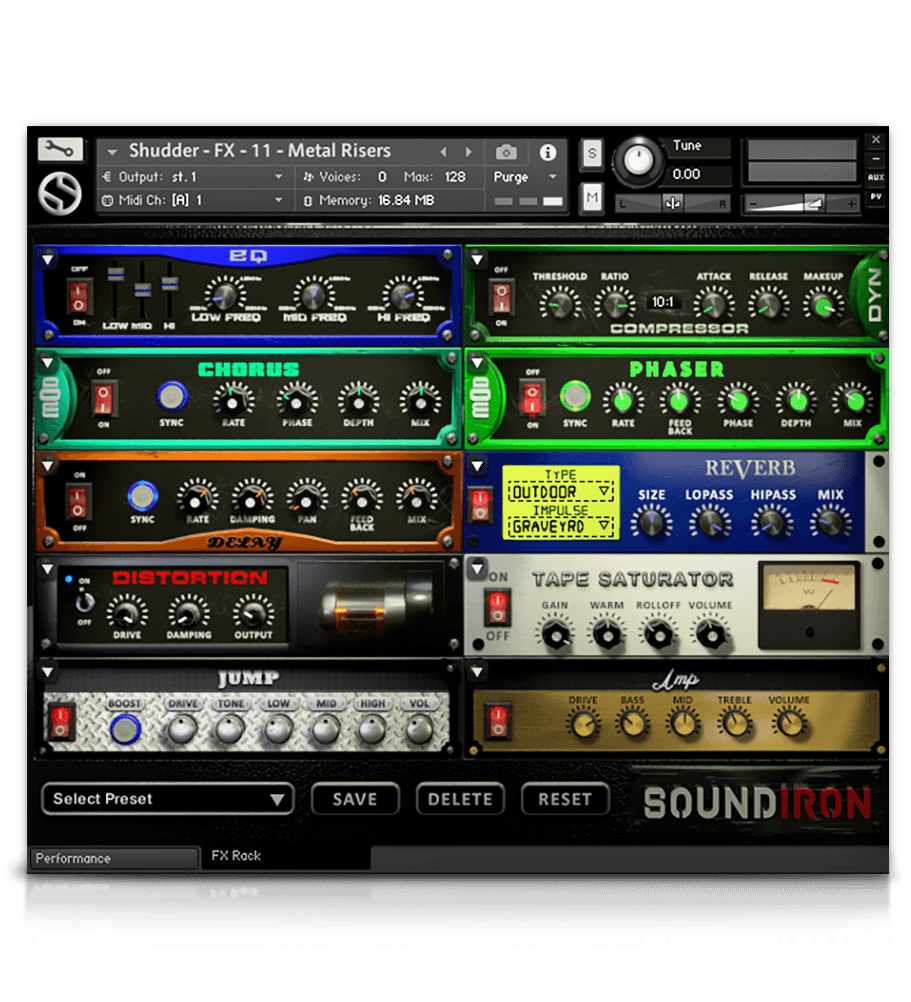Toggle the Delay power switch
The height and width of the screenshot is (1002, 911).
79,502
